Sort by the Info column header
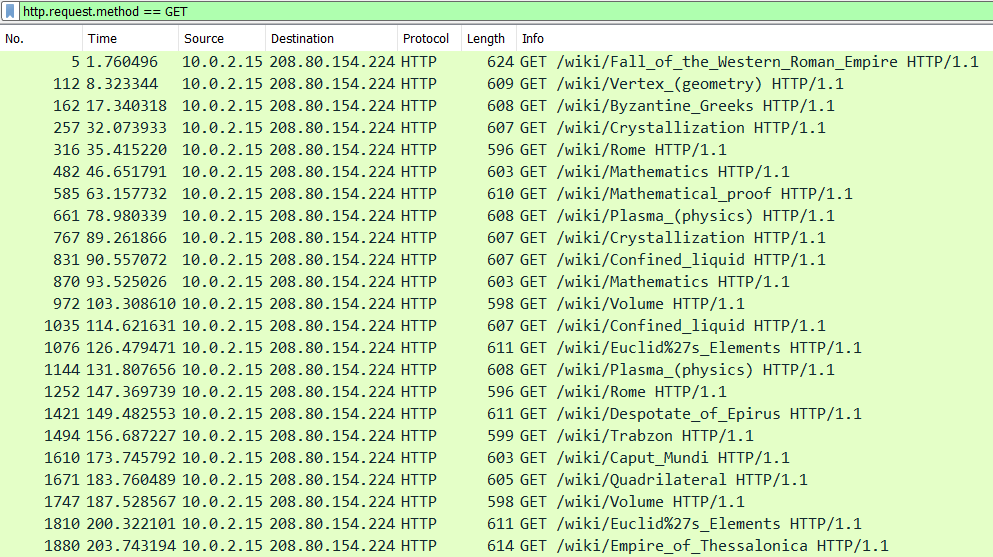Screen dimensions: 993x557 point(755,39)
